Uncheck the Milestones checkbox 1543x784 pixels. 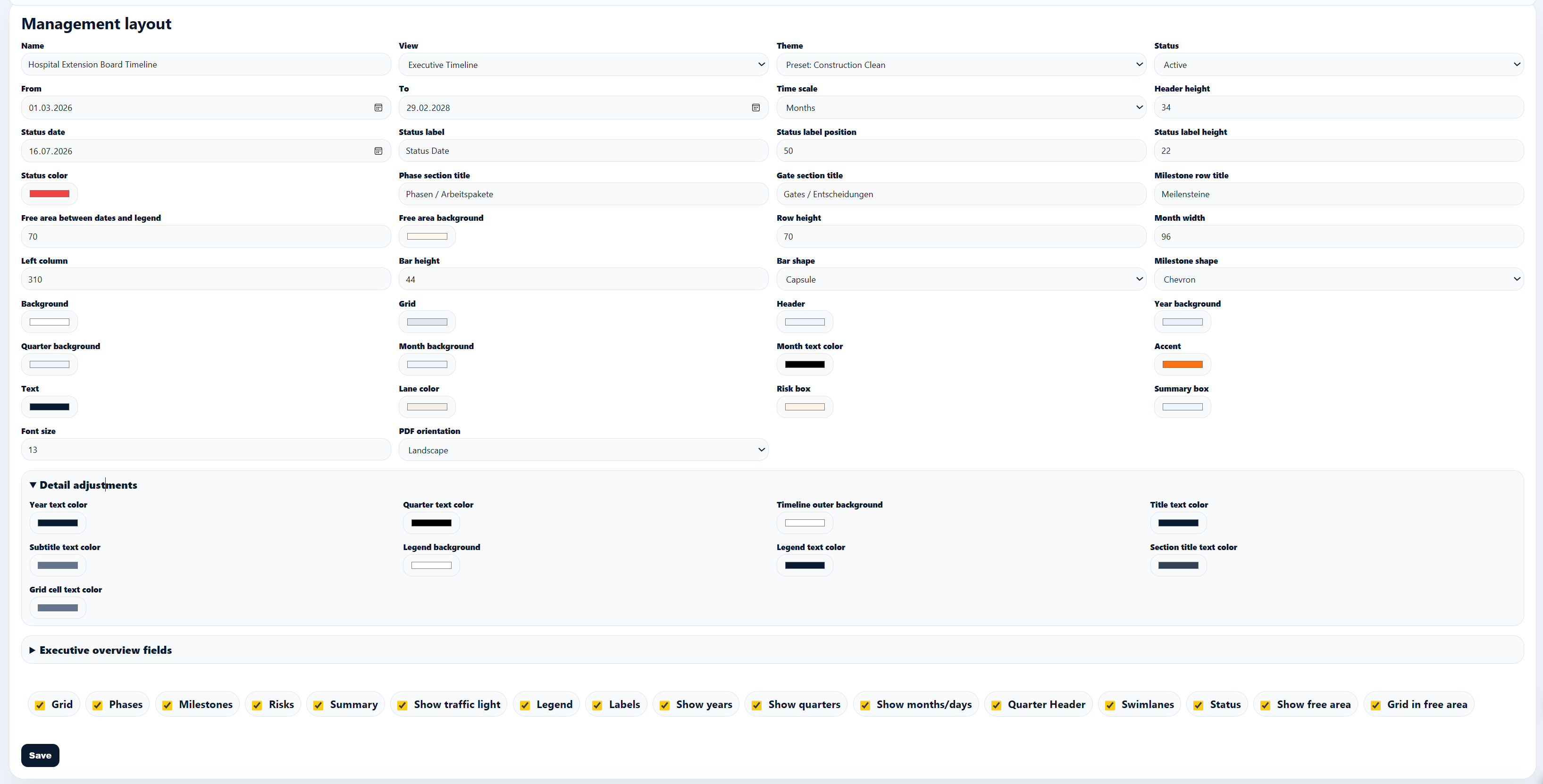tap(168, 705)
